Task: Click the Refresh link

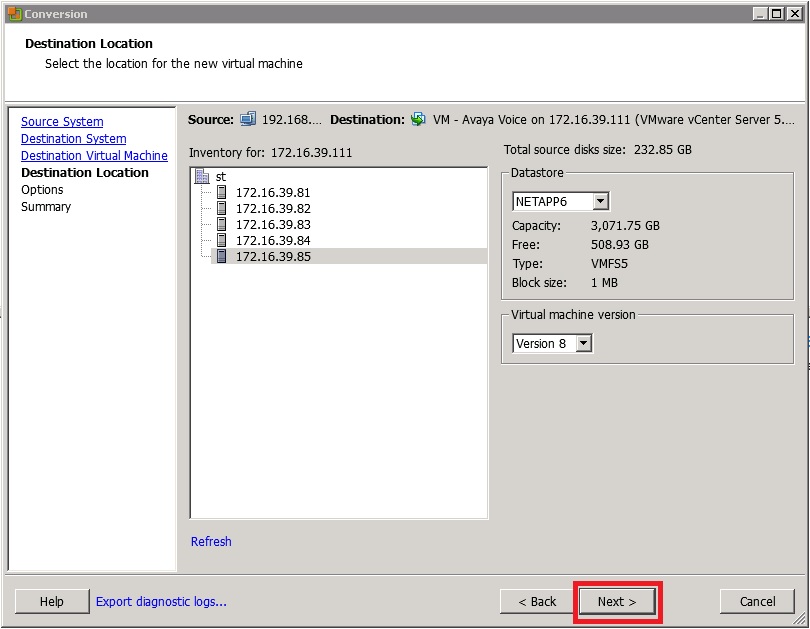Action: click(211, 541)
